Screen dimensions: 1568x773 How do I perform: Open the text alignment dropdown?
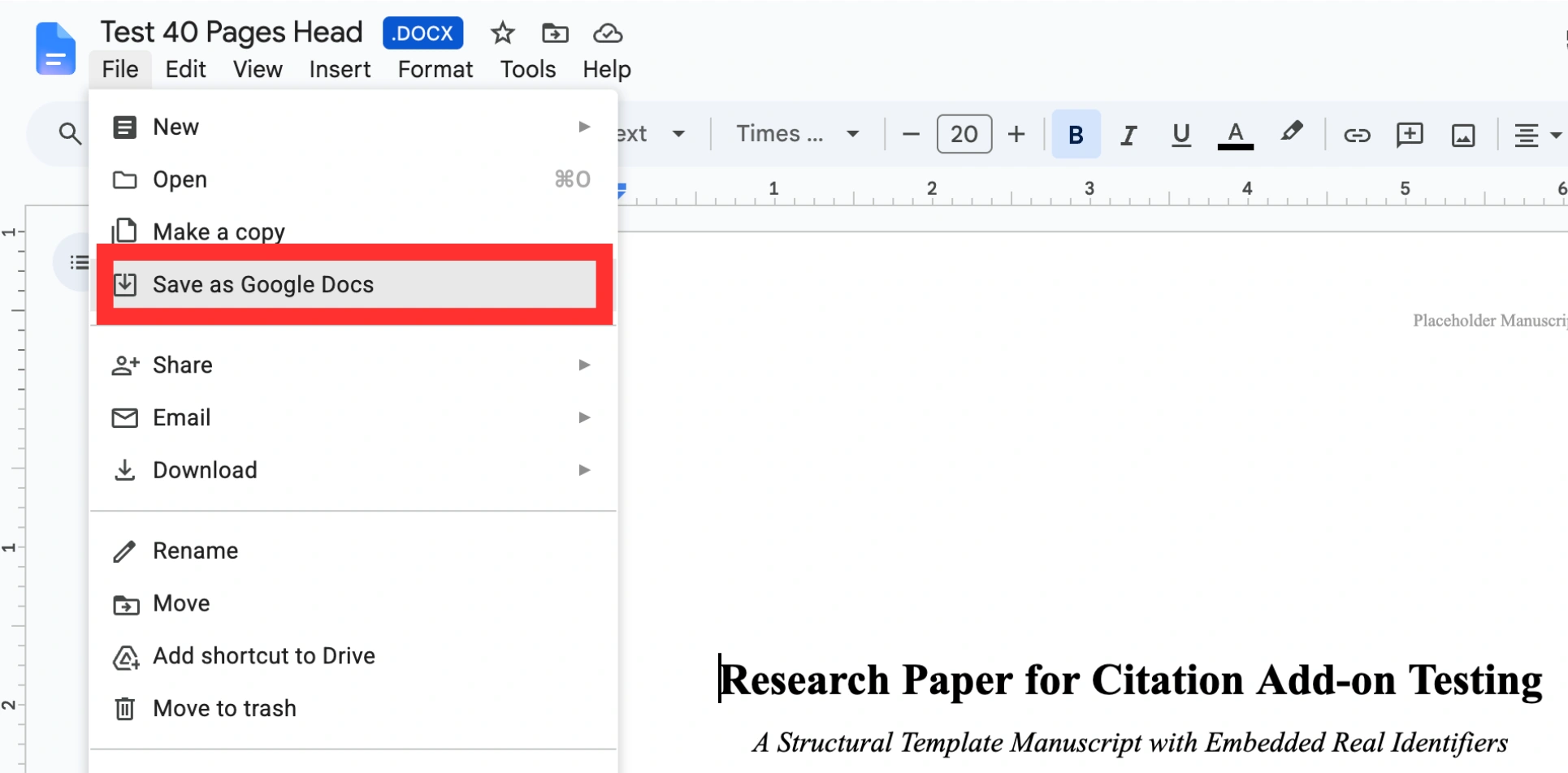(1537, 135)
